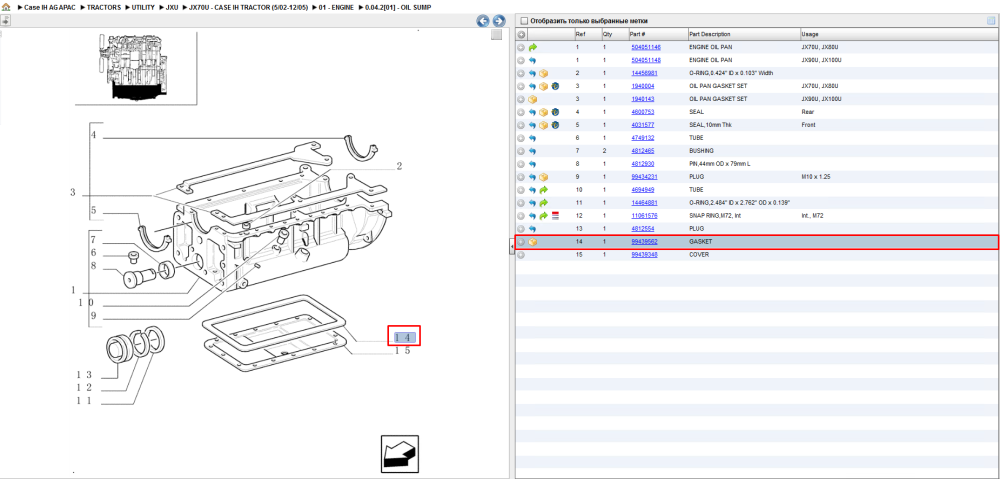
Task: Toggle plus circle for COVER row
Action: (x=521, y=255)
